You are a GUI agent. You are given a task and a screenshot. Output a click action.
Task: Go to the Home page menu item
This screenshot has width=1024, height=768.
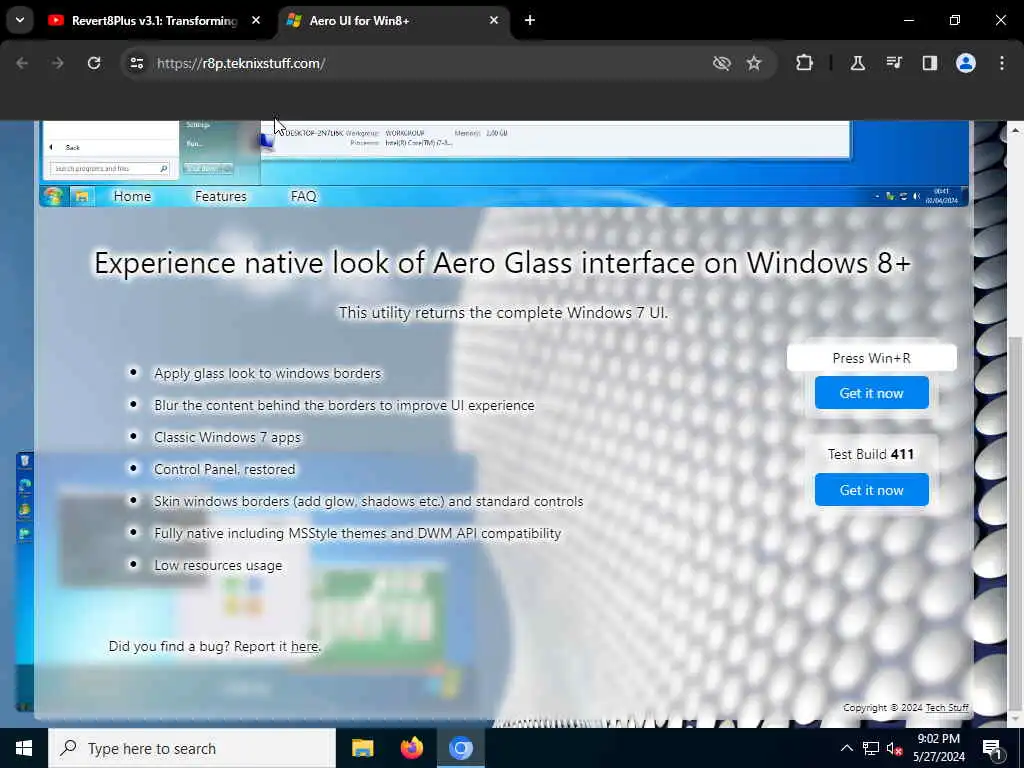132,197
